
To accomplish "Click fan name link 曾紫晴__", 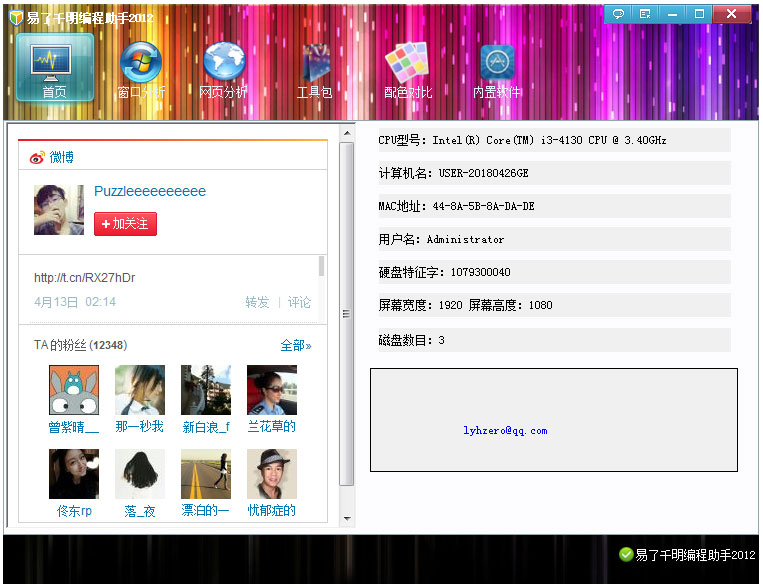I will [73, 427].
